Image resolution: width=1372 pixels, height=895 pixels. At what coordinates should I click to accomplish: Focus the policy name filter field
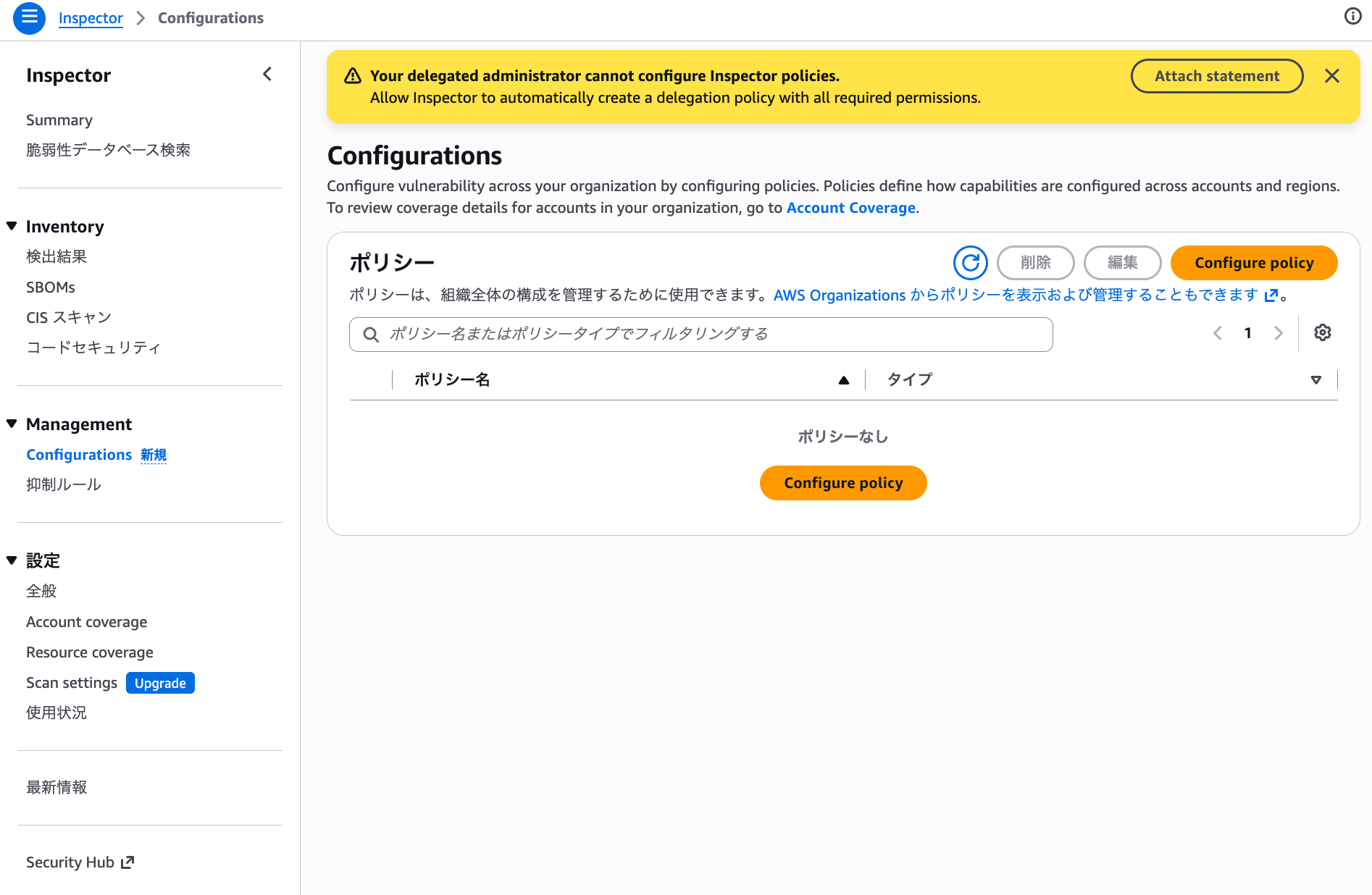pos(701,335)
